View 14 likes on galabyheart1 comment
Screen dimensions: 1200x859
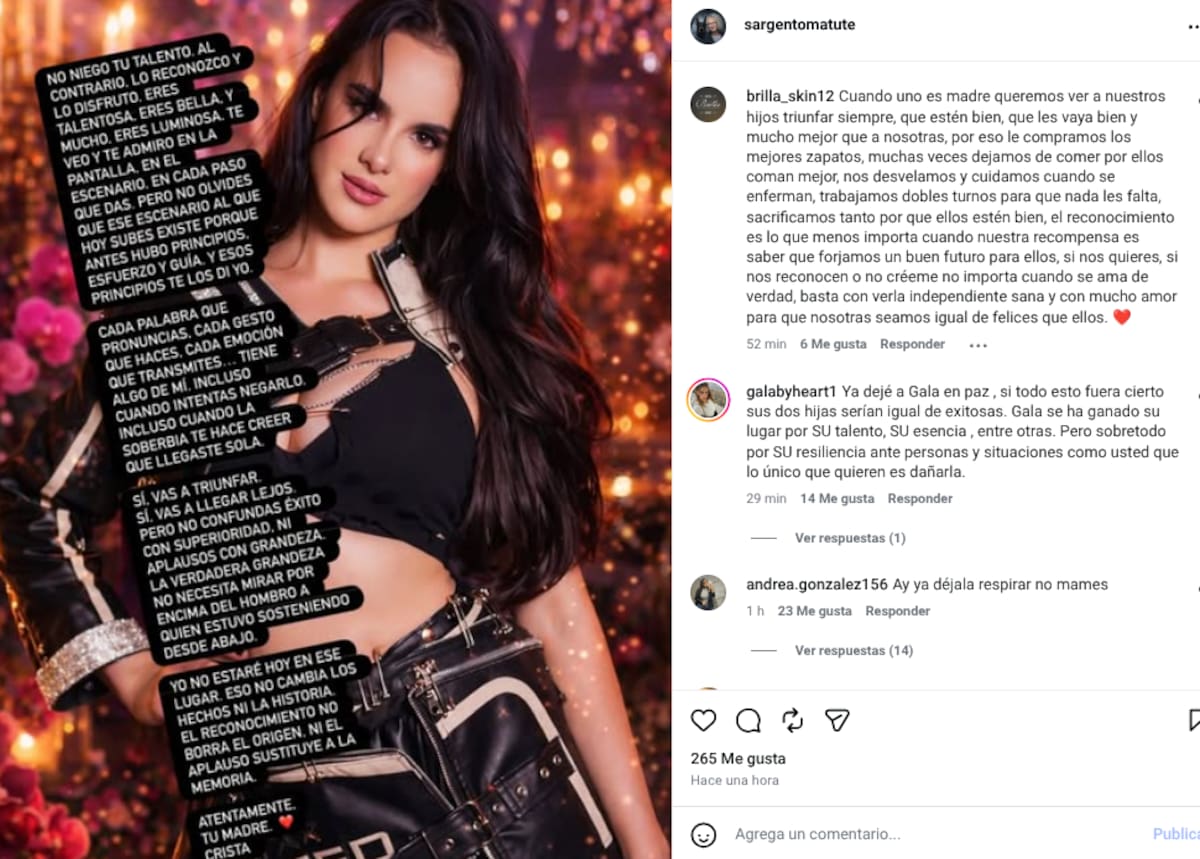point(837,499)
